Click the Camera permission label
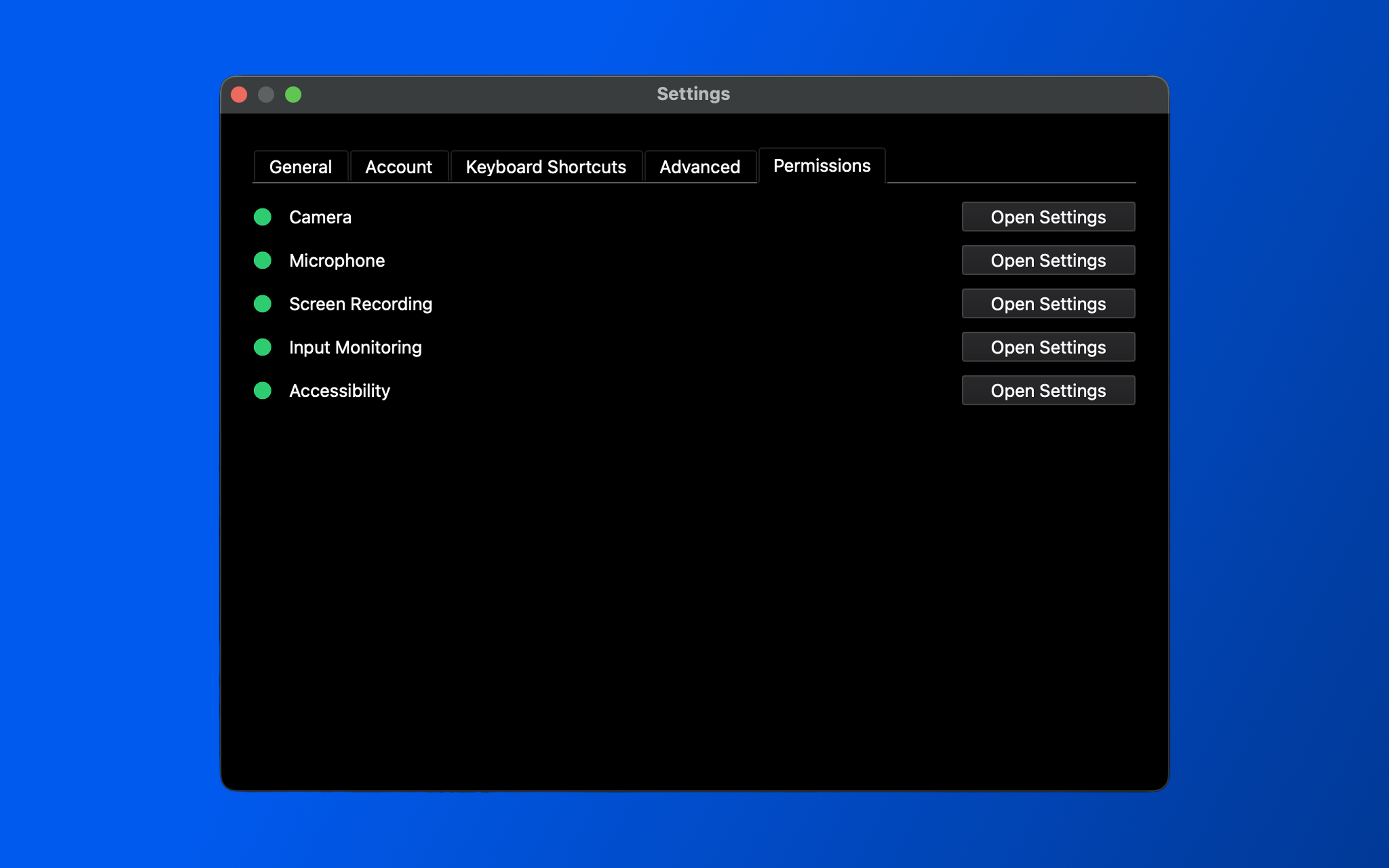This screenshot has height=868, width=1389. (320, 217)
